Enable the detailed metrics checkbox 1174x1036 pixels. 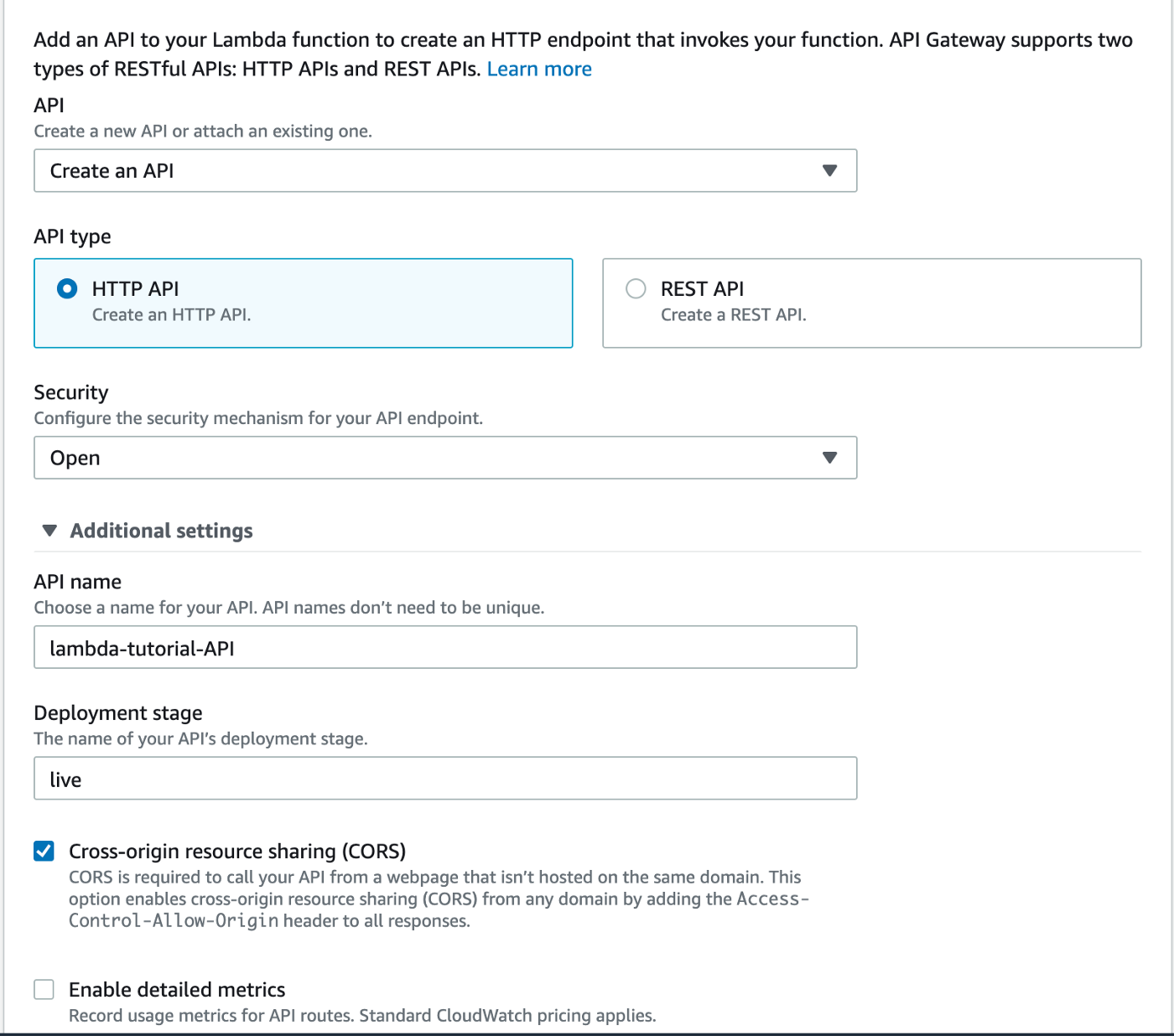(x=44, y=990)
